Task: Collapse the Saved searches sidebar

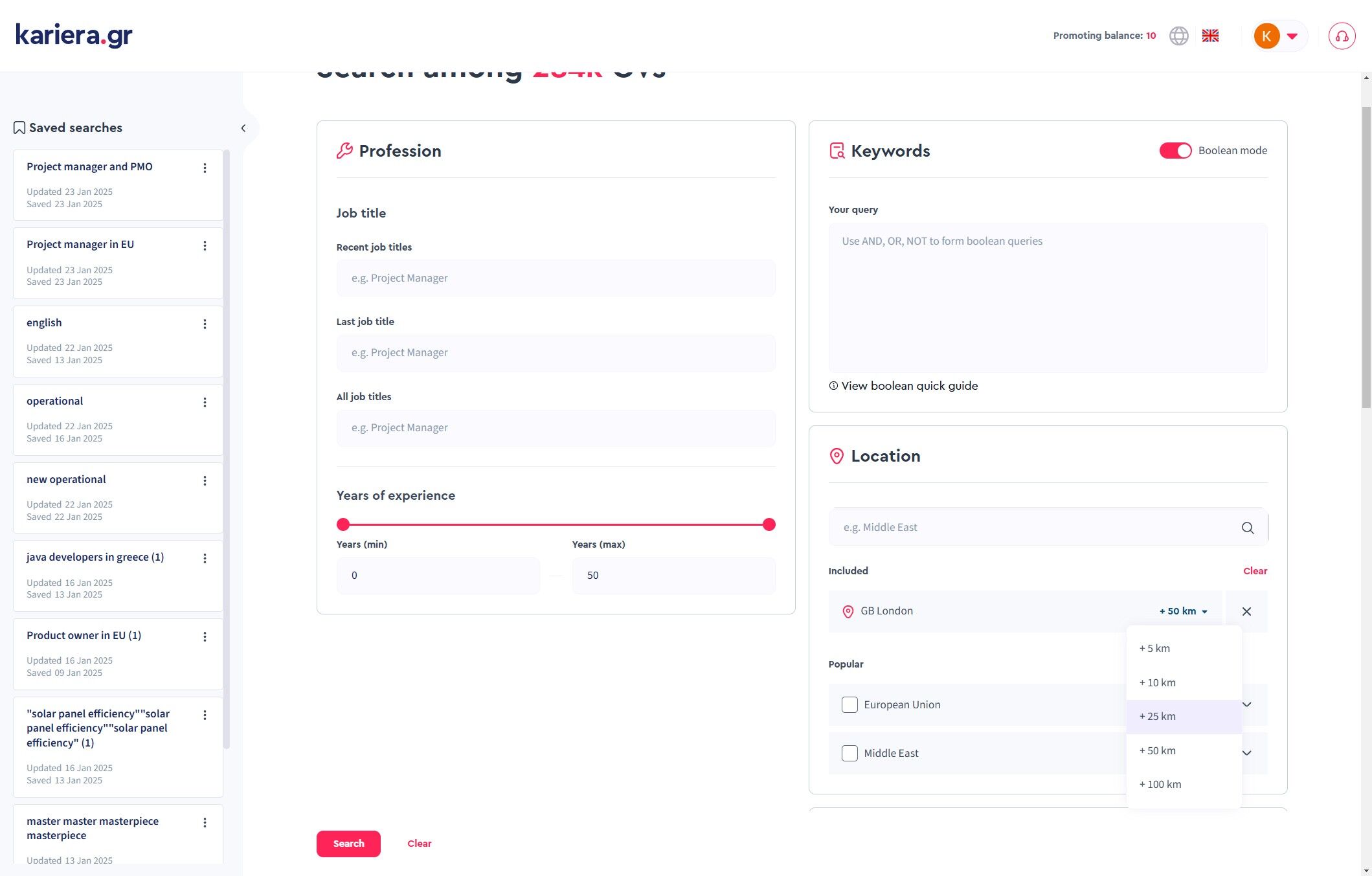Action: pos(243,128)
